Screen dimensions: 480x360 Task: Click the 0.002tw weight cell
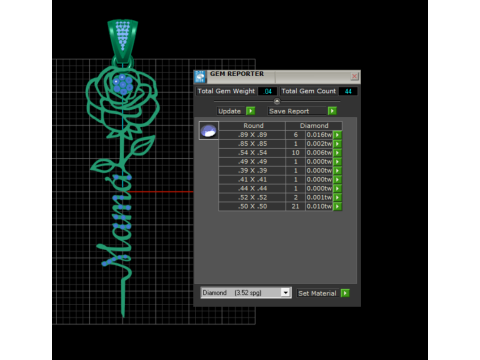click(319, 144)
